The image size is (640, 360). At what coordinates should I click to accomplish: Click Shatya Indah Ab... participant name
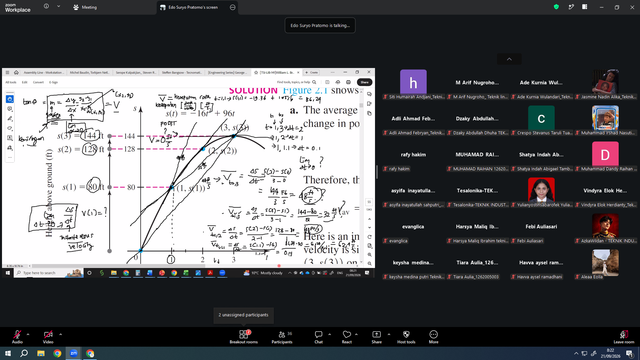(x=541, y=155)
